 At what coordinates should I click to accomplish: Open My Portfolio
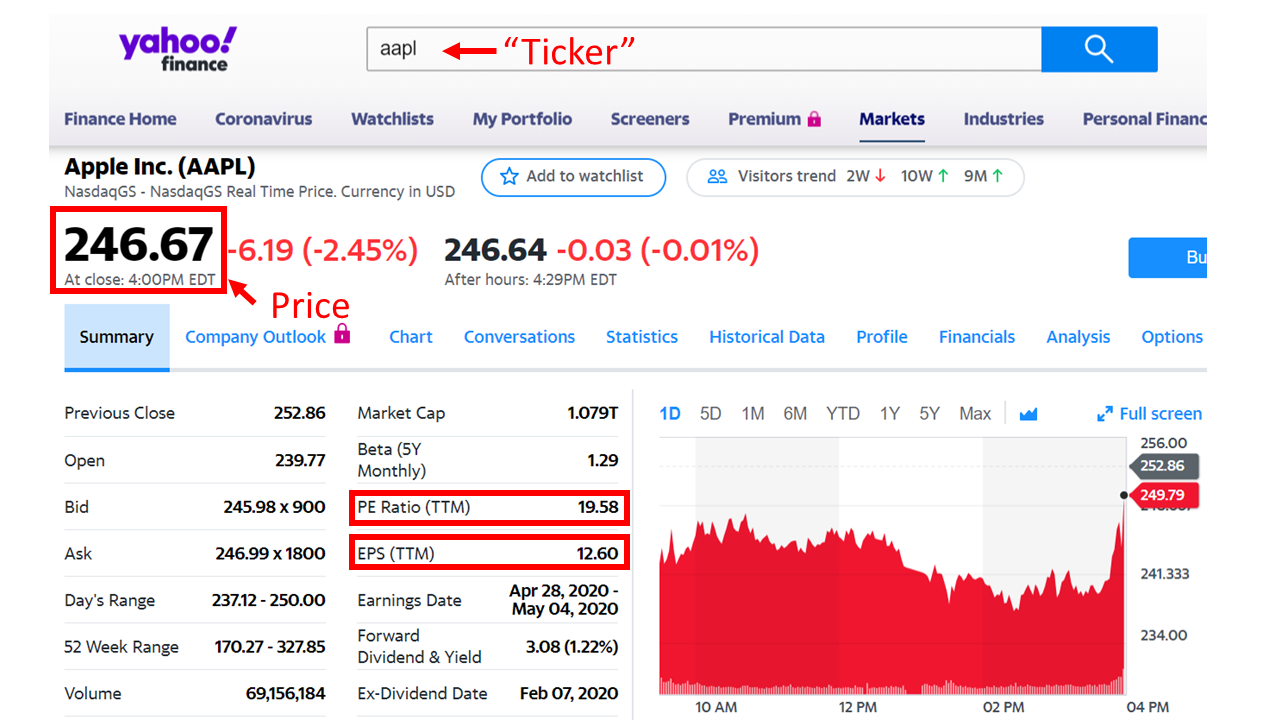click(522, 119)
